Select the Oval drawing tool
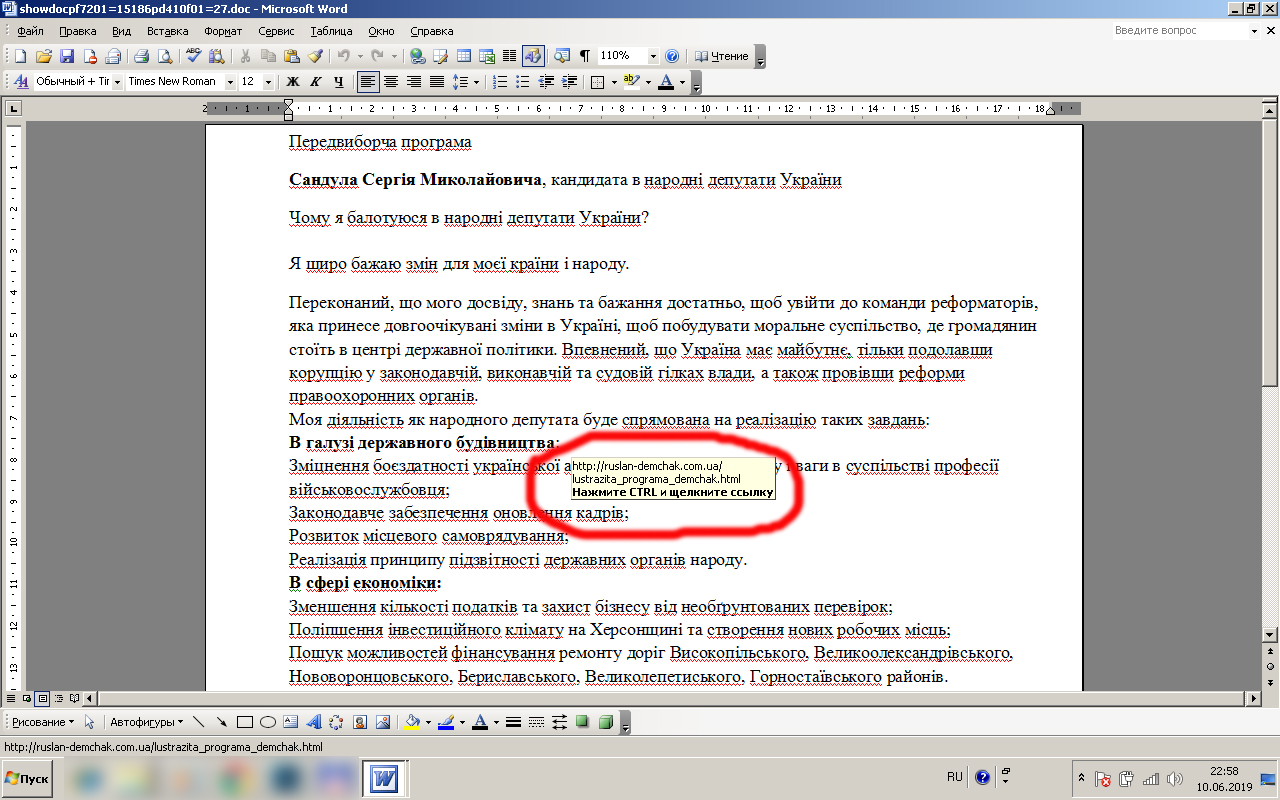Viewport: 1280px width, 800px height. (x=268, y=722)
